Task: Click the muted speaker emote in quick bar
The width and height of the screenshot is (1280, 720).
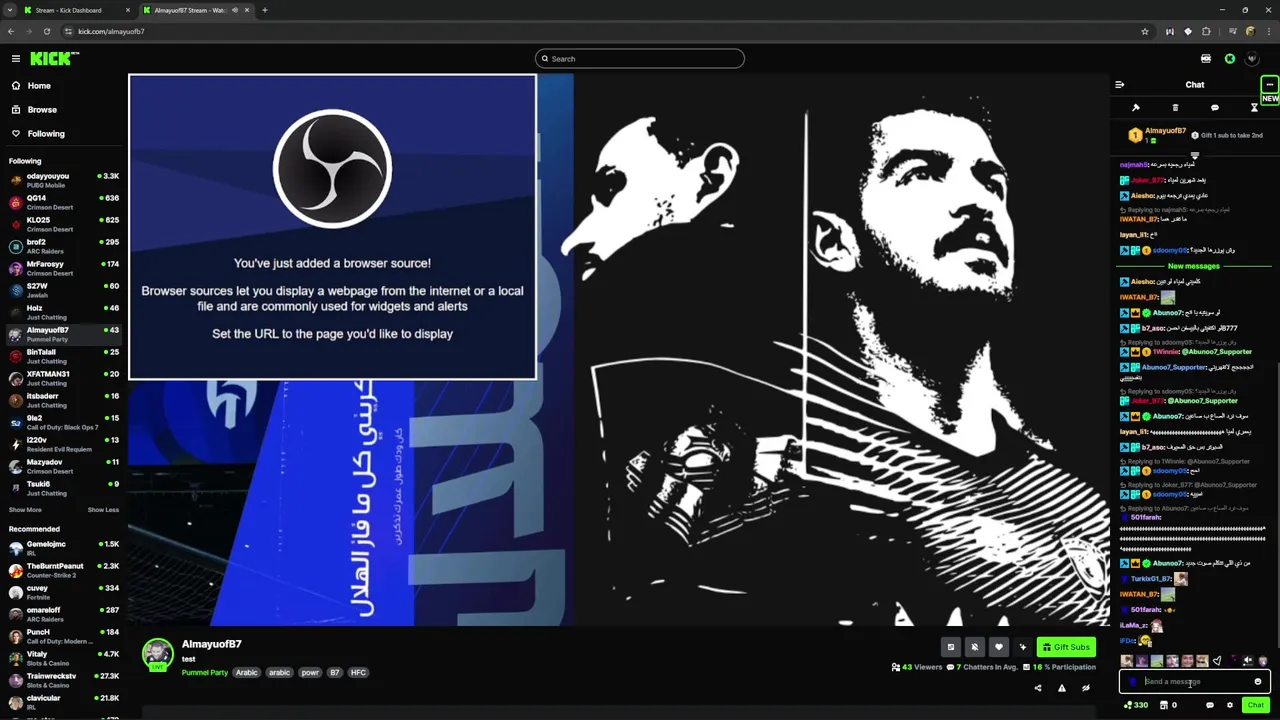Action: pyautogui.click(x=1247, y=661)
